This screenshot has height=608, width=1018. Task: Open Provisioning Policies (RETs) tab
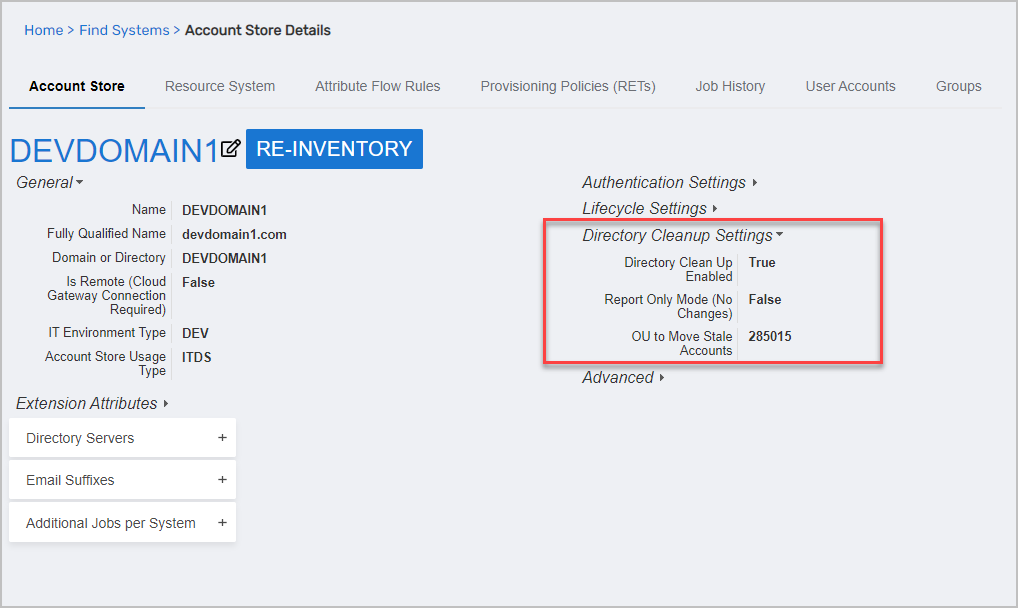pyautogui.click(x=568, y=87)
